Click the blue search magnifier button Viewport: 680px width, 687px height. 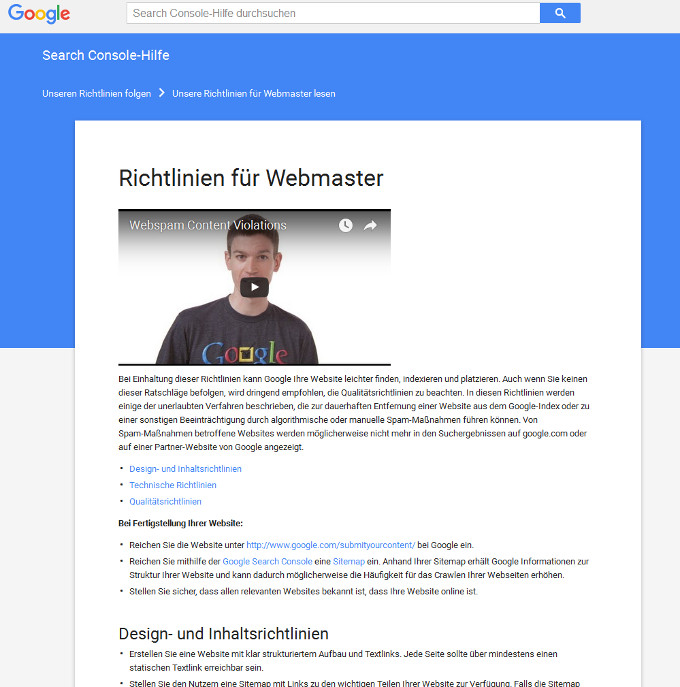(x=560, y=13)
